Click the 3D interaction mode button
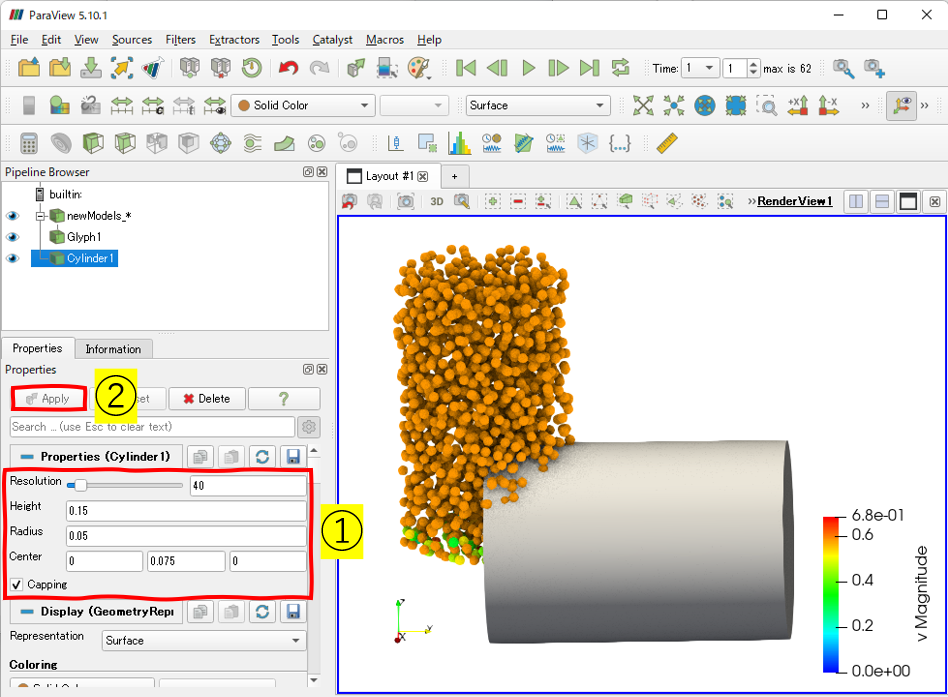 (437, 201)
